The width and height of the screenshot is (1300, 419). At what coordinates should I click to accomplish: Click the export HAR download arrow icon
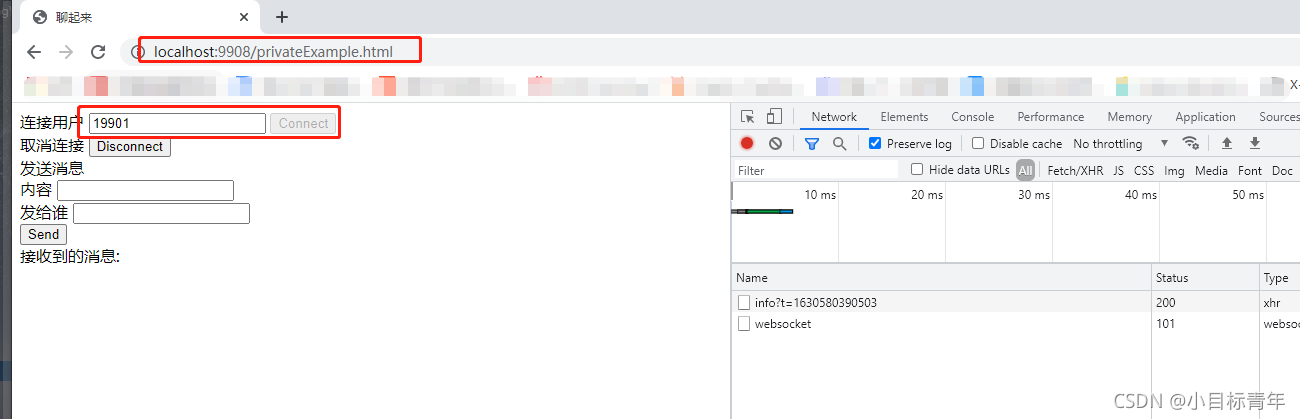[1255, 143]
